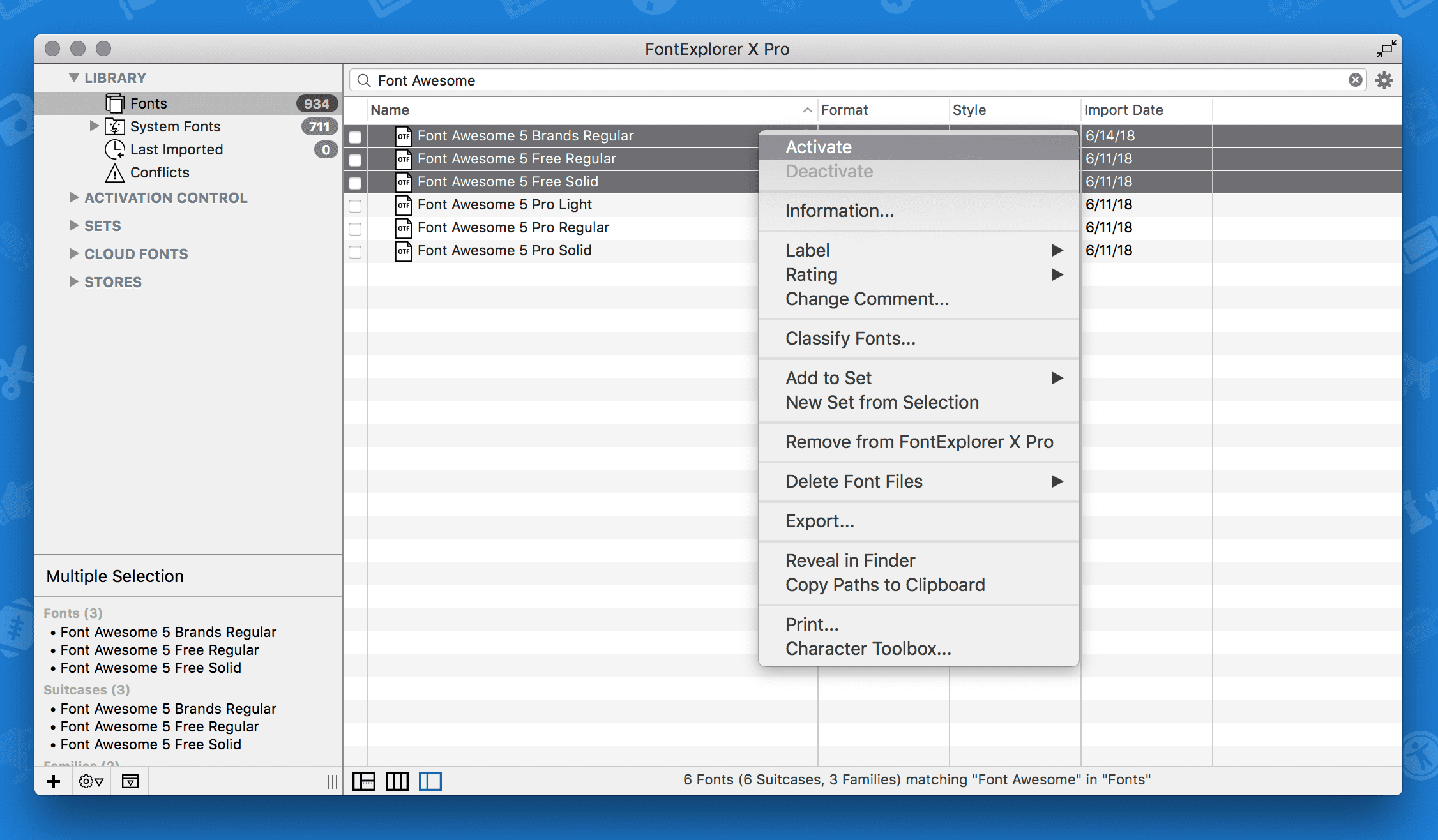The image size is (1438, 840).
Task: Select Export from the context menu
Action: click(819, 520)
